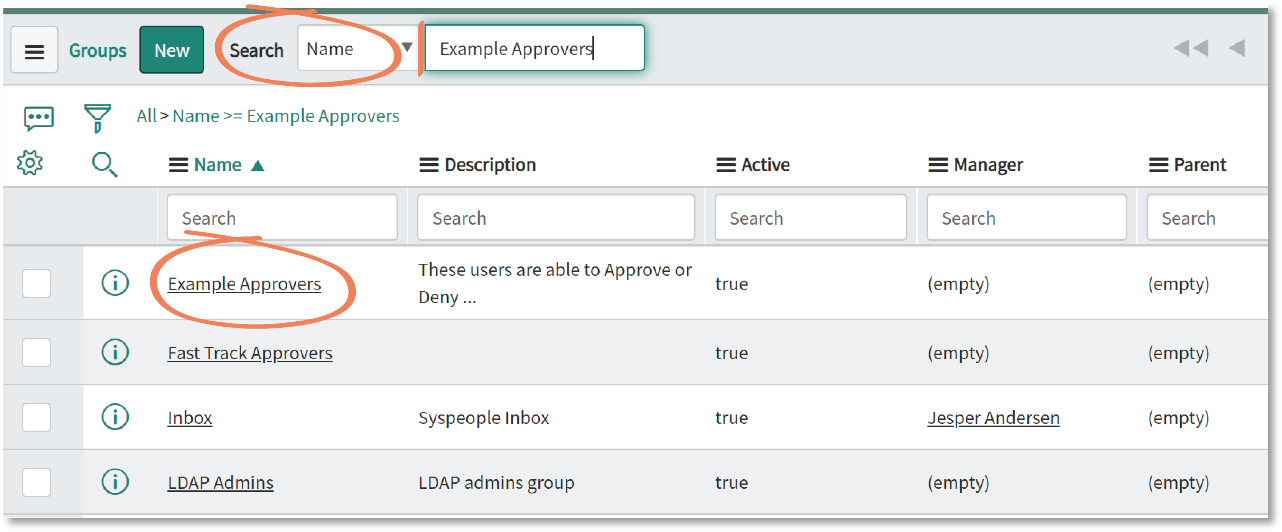Preview the Fast Track Approvers info icon
Viewport: 1282px width, 532px height.
tap(116, 352)
